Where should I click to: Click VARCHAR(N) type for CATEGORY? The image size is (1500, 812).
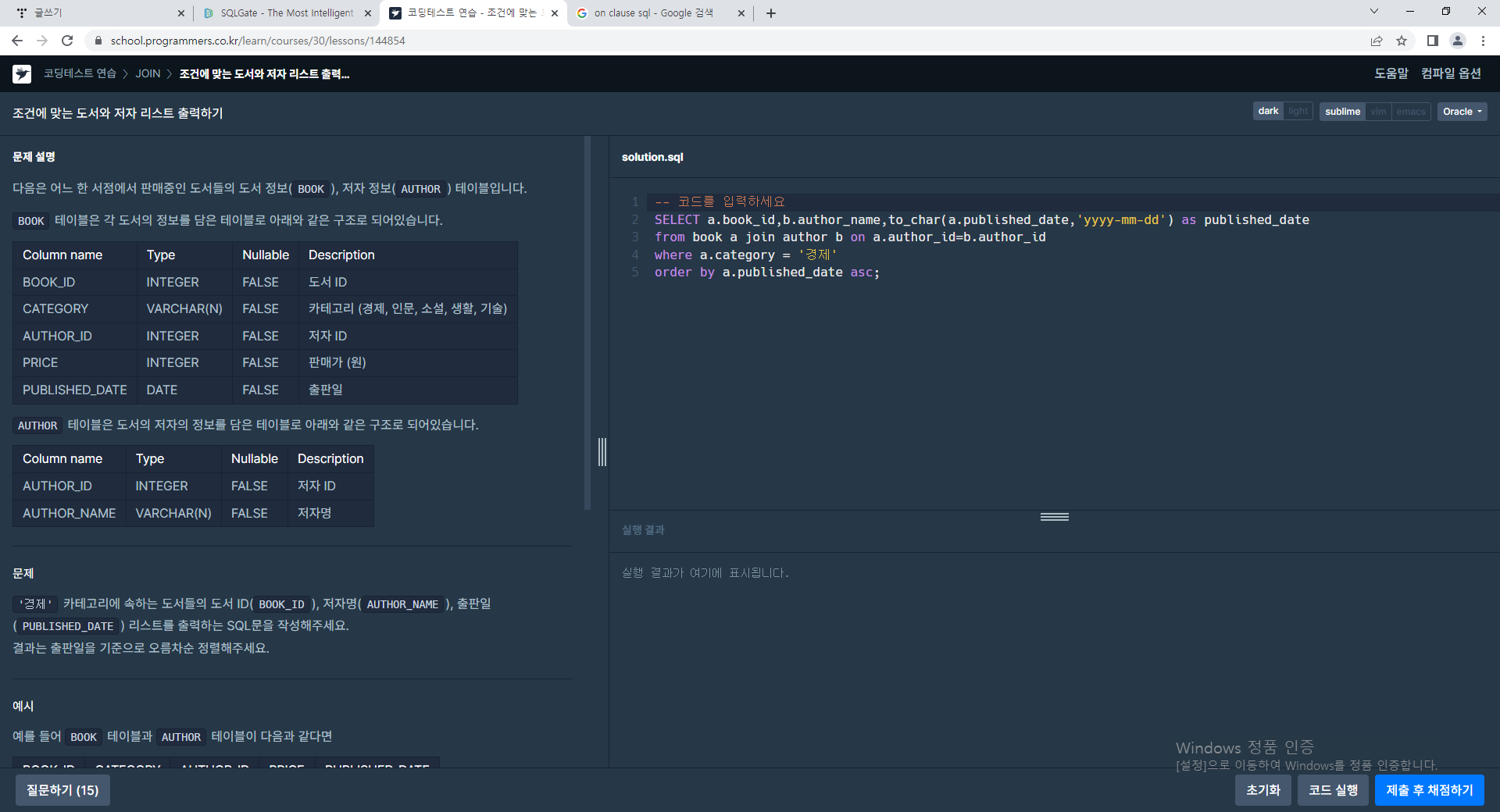coord(184,308)
